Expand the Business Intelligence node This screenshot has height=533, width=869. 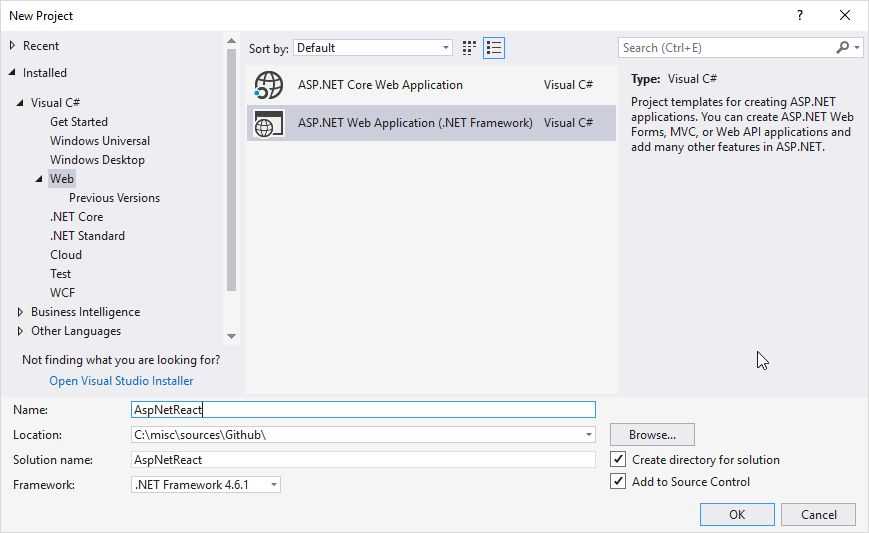coord(20,312)
